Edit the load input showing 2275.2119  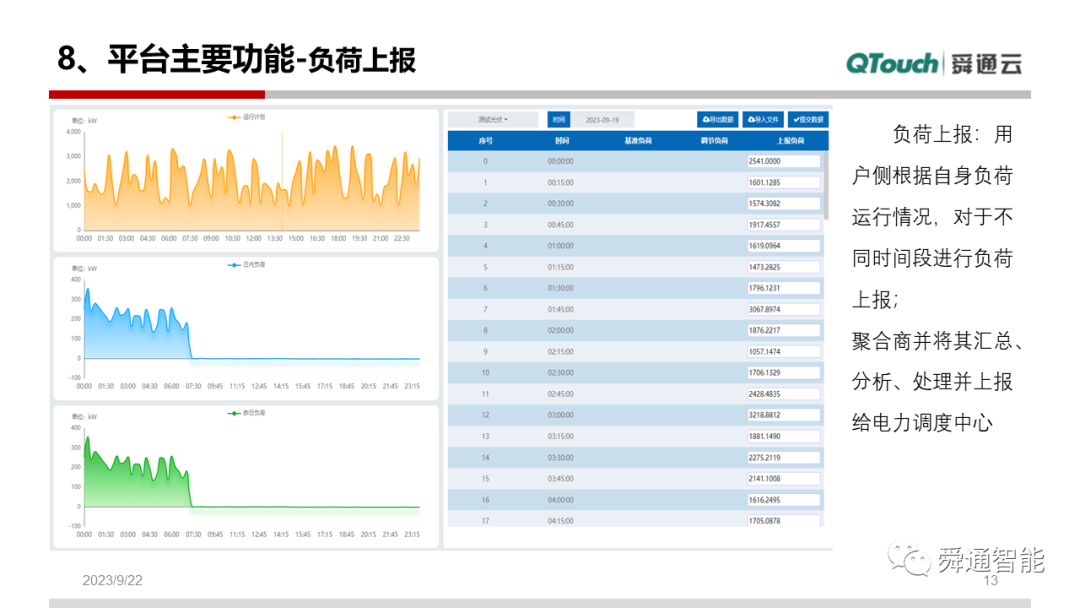coord(784,457)
